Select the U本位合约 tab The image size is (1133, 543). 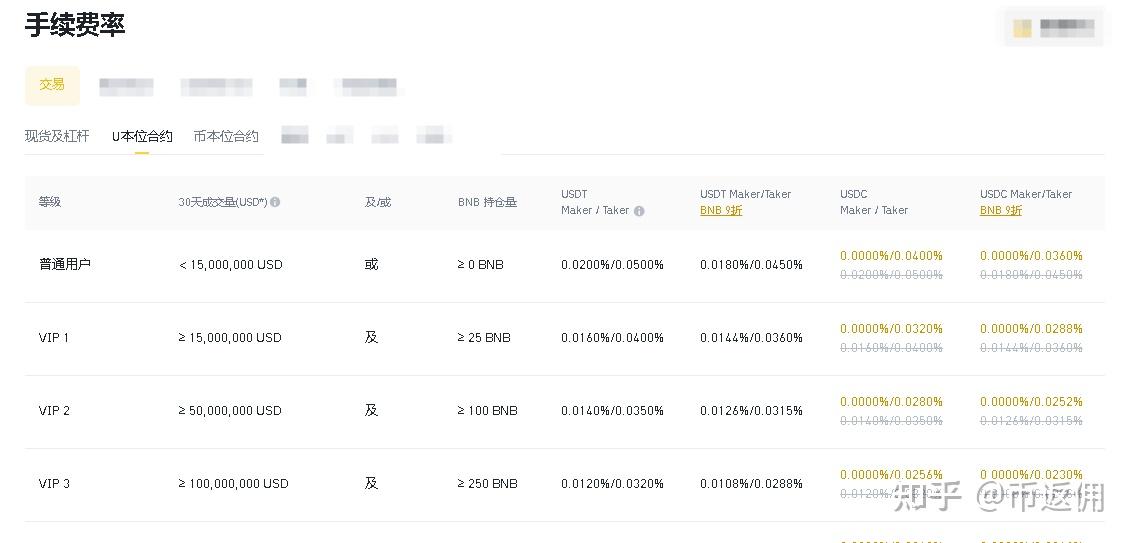[x=142, y=136]
